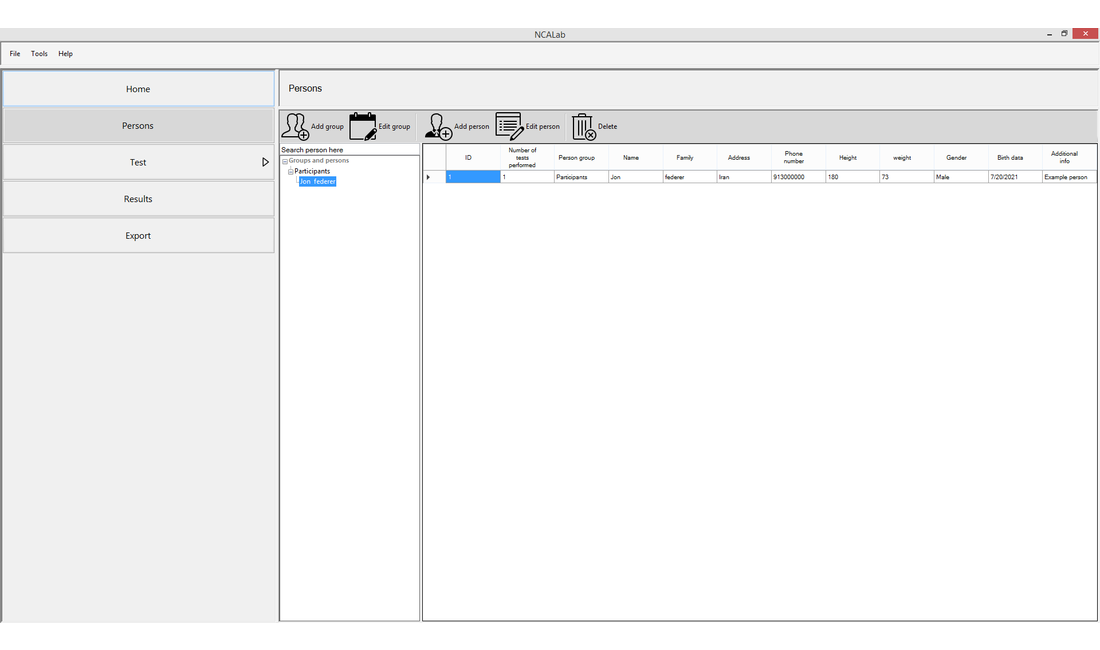1100x650 pixels.
Task: Open the Export section
Action: (138, 236)
